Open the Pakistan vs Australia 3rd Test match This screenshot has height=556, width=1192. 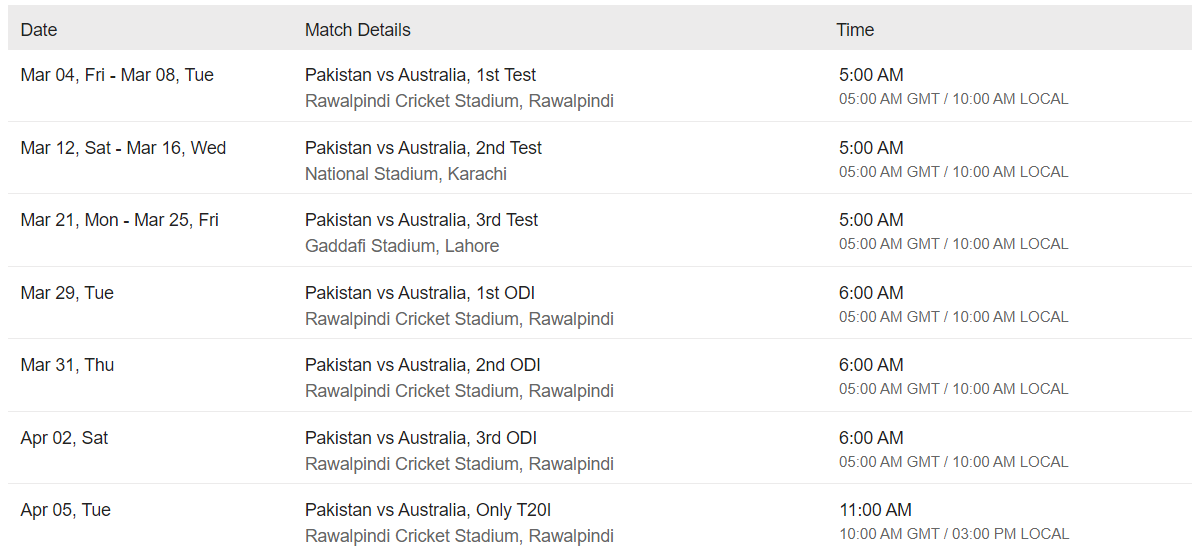pos(421,220)
